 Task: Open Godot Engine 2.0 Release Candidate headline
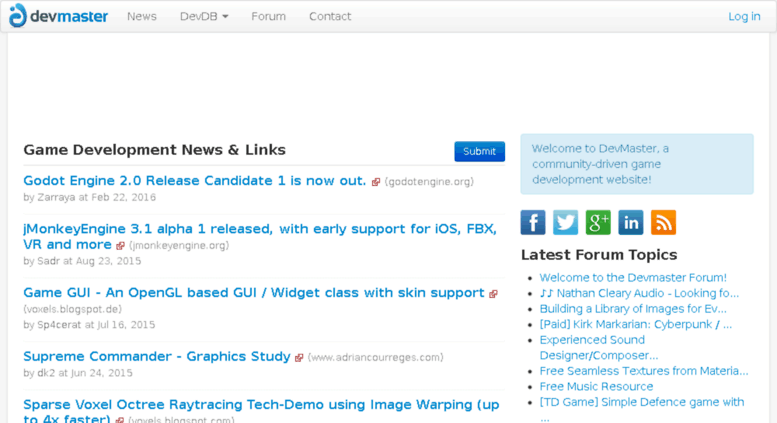point(195,181)
